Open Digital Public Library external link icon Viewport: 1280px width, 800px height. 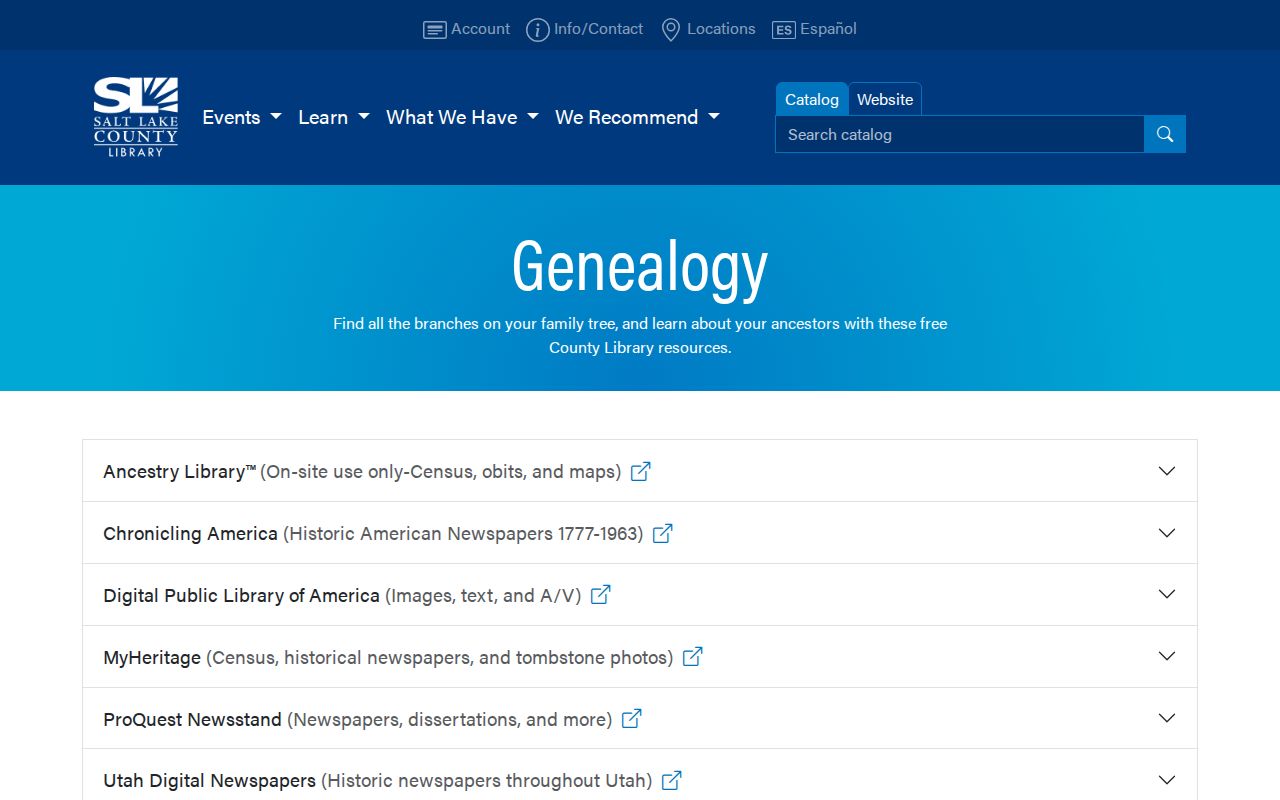coord(600,595)
